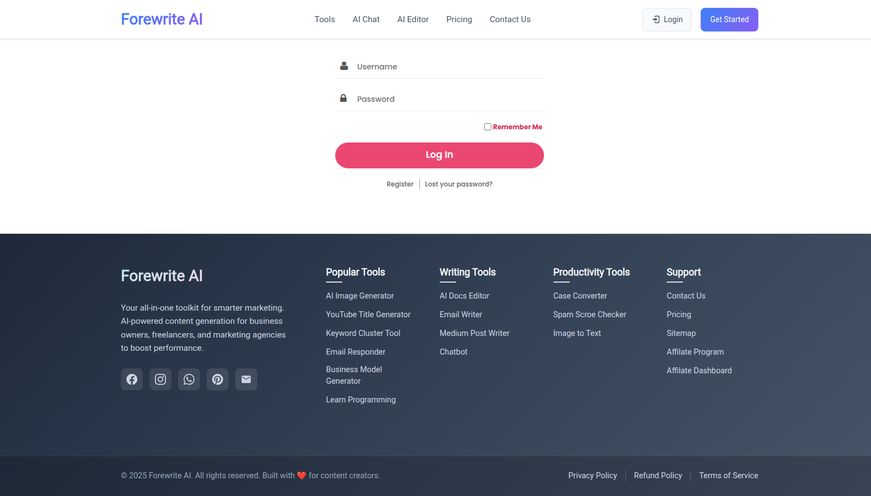
Task: Go to the Affilate Dashboard link
Action: tap(699, 370)
